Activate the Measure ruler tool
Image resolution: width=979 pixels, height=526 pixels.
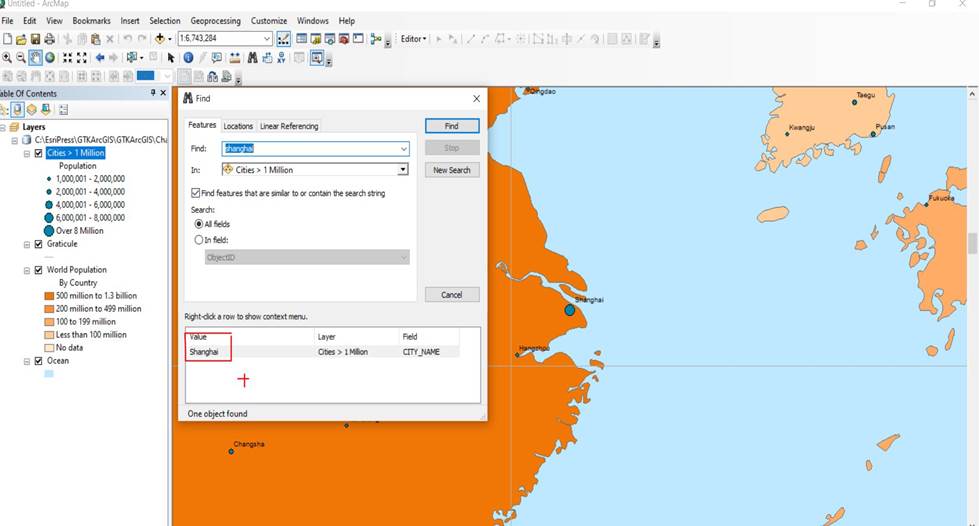235,57
